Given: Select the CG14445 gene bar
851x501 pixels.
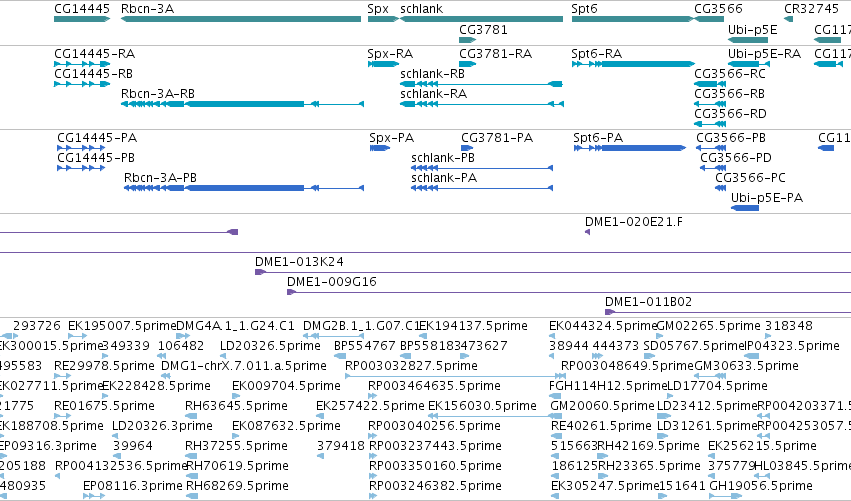Looking at the screenshot, I should point(82,19).
